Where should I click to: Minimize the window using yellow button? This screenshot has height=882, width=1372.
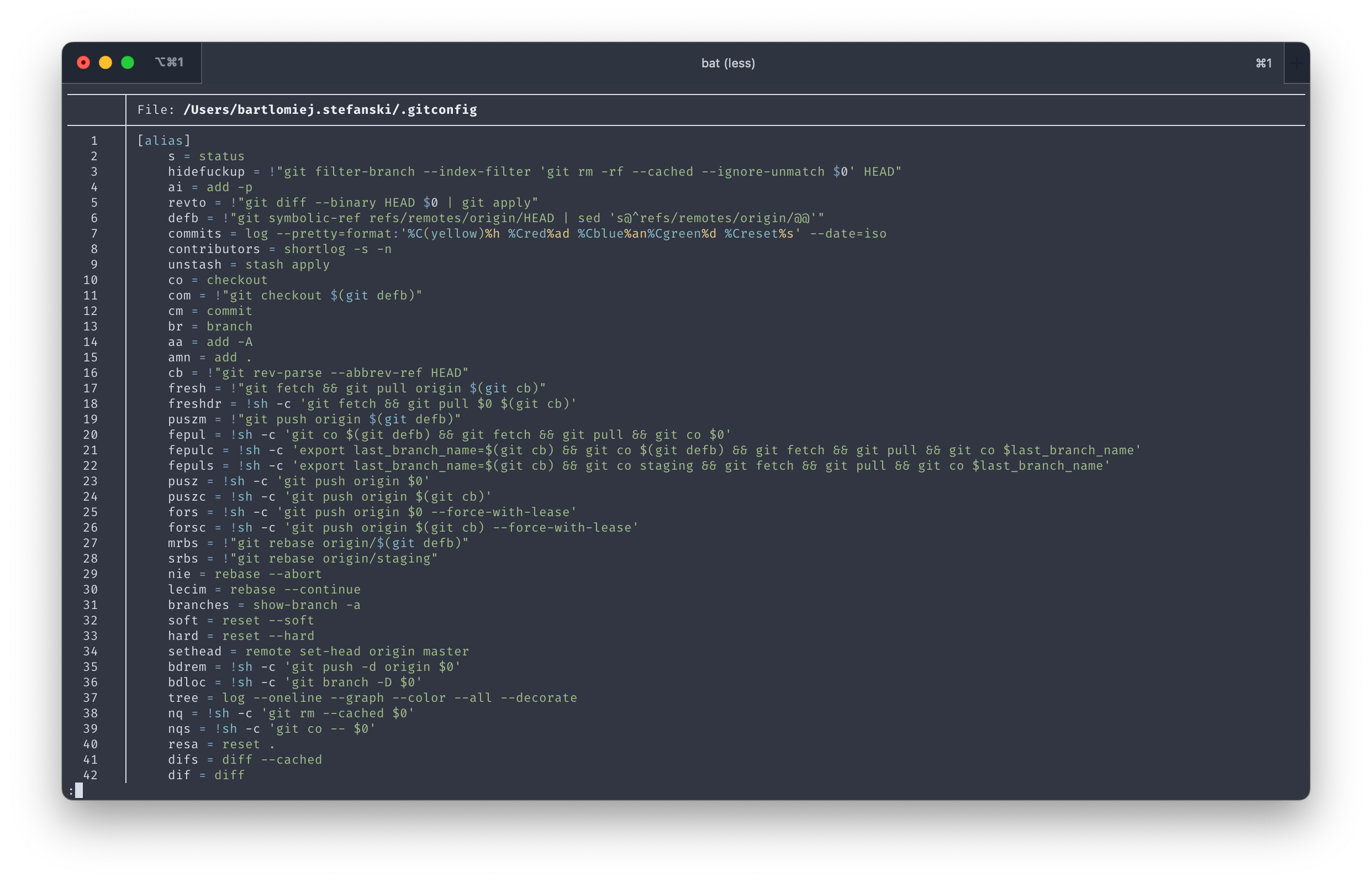(105, 62)
